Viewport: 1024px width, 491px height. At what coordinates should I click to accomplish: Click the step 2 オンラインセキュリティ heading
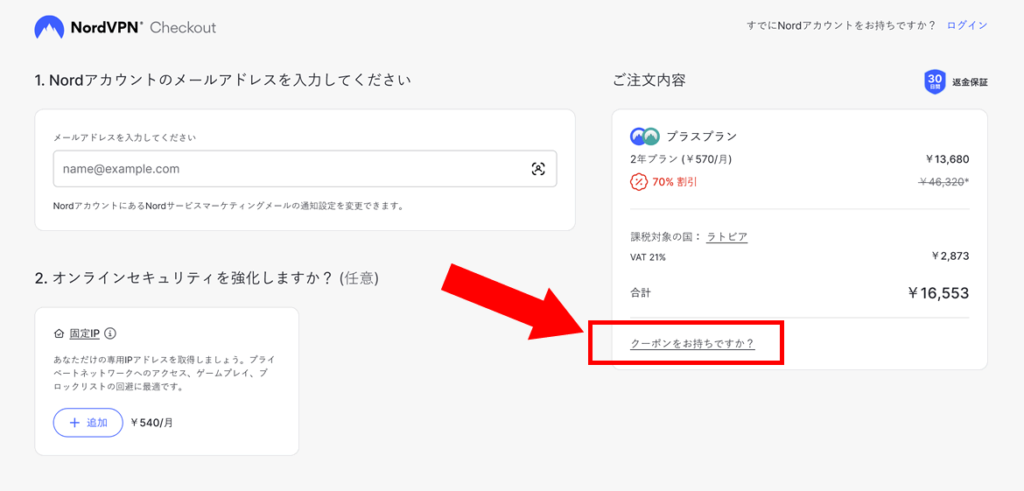pyautogui.click(x=206, y=278)
